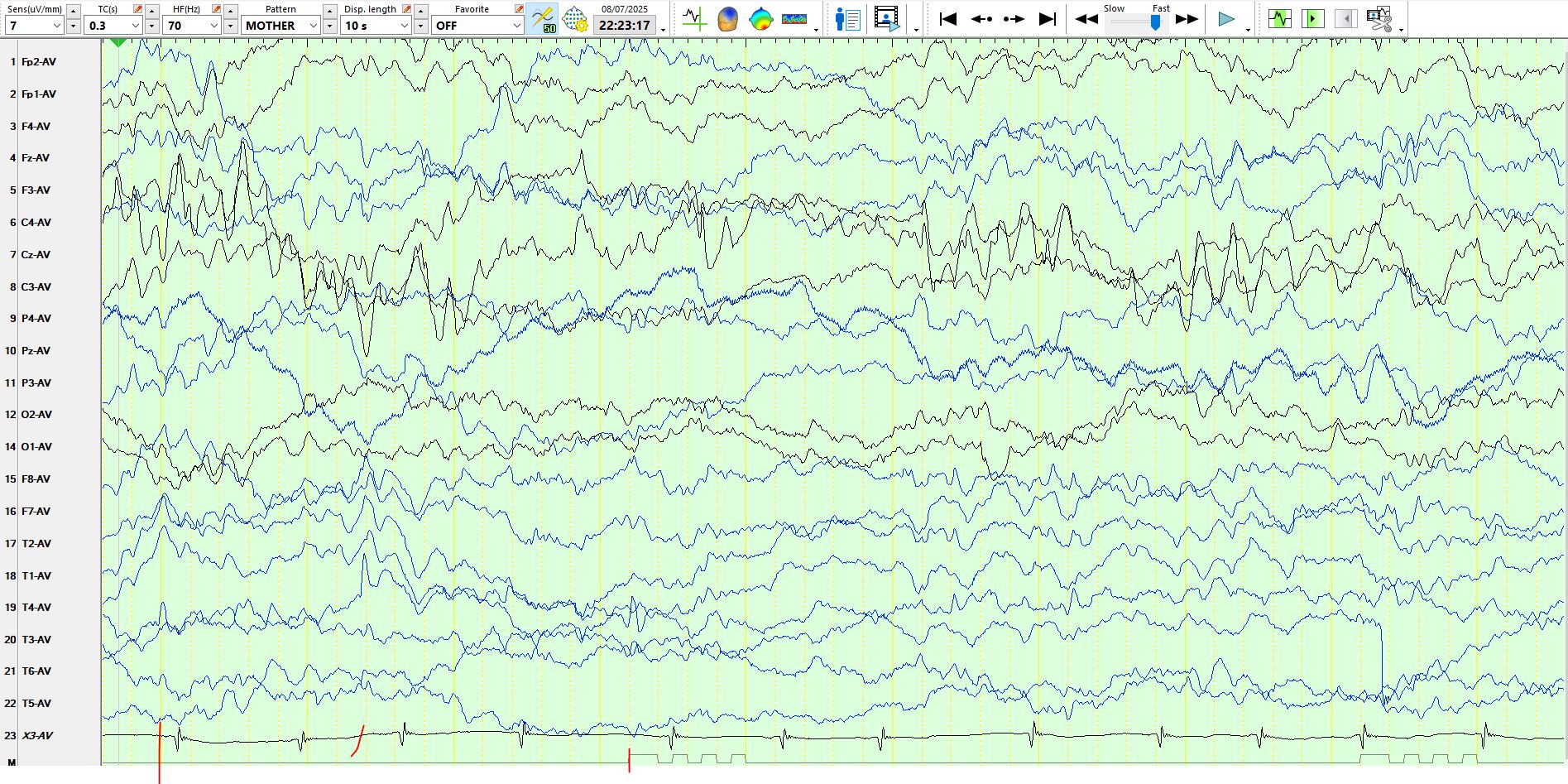Open the Pattern dropdown showing MOTHER
This screenshot has width=1568, height=784.
pos(281,26)
